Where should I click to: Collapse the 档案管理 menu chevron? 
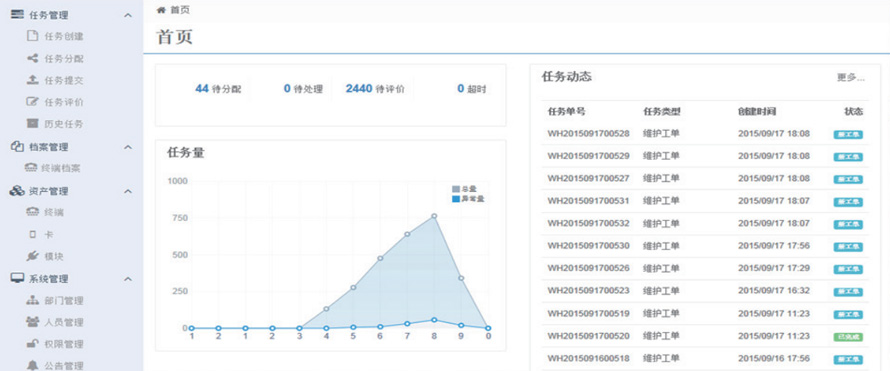click(128, 147)
